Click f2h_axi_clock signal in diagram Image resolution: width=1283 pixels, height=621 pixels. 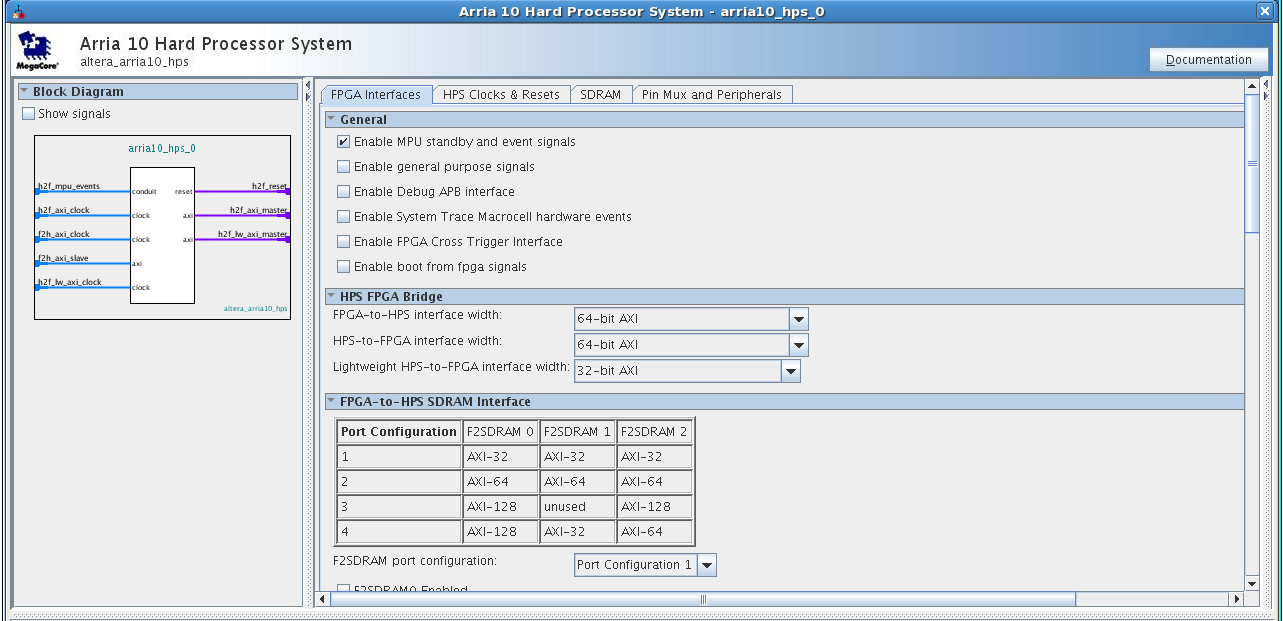(63, 234)
